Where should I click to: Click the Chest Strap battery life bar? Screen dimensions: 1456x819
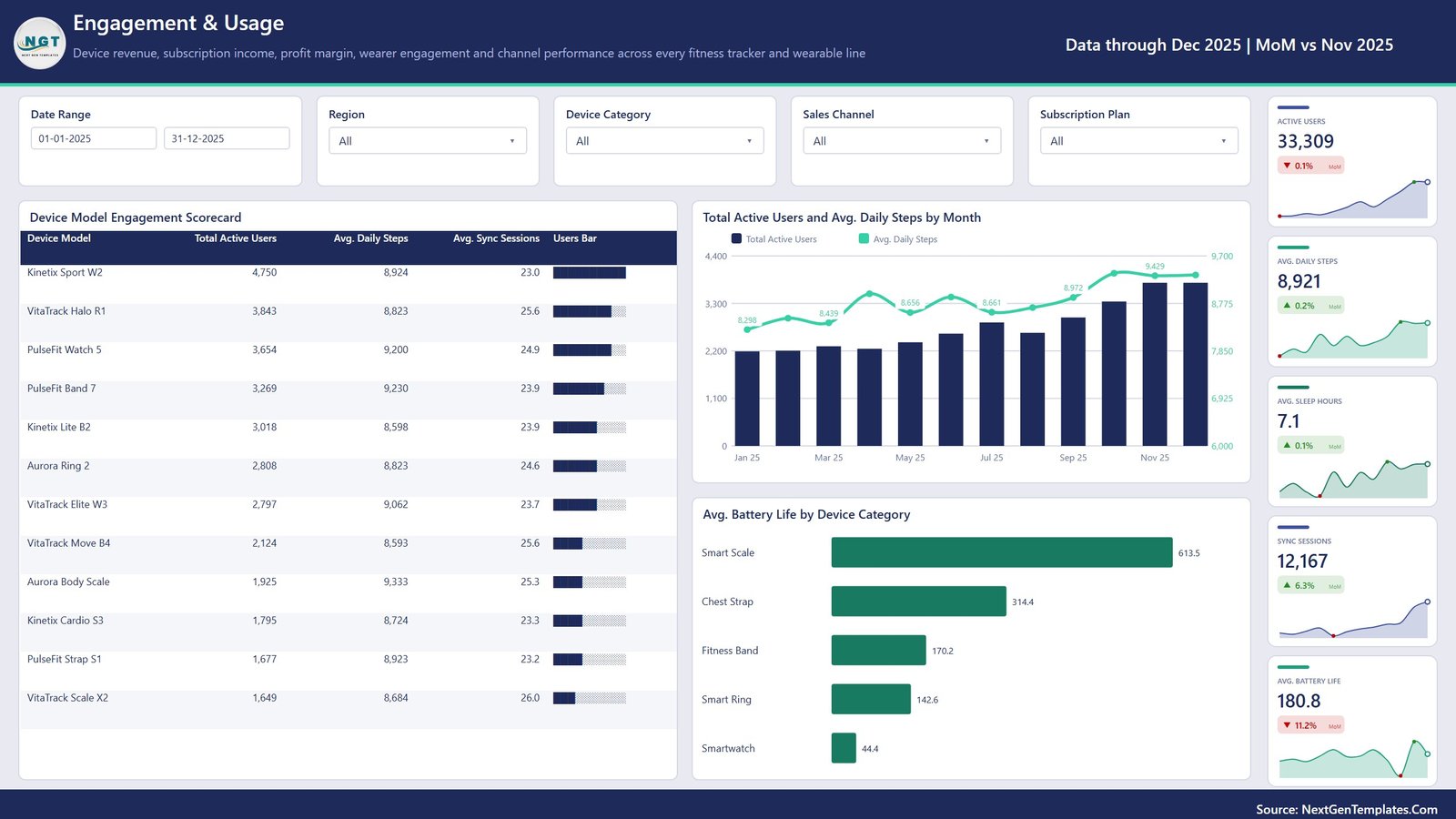pos(919,602)
